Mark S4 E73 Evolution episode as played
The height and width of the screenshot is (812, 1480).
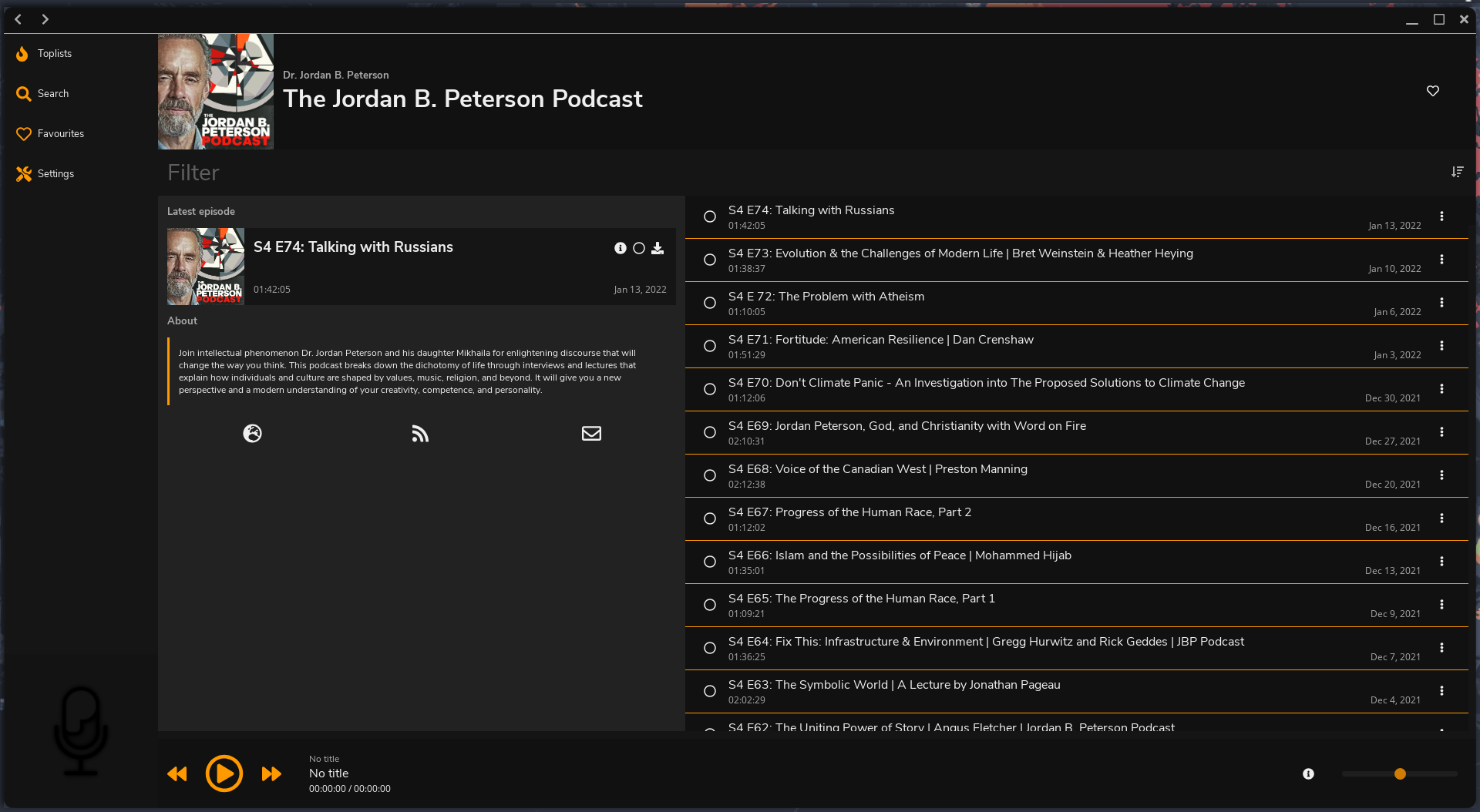click(x=710, y=260)
